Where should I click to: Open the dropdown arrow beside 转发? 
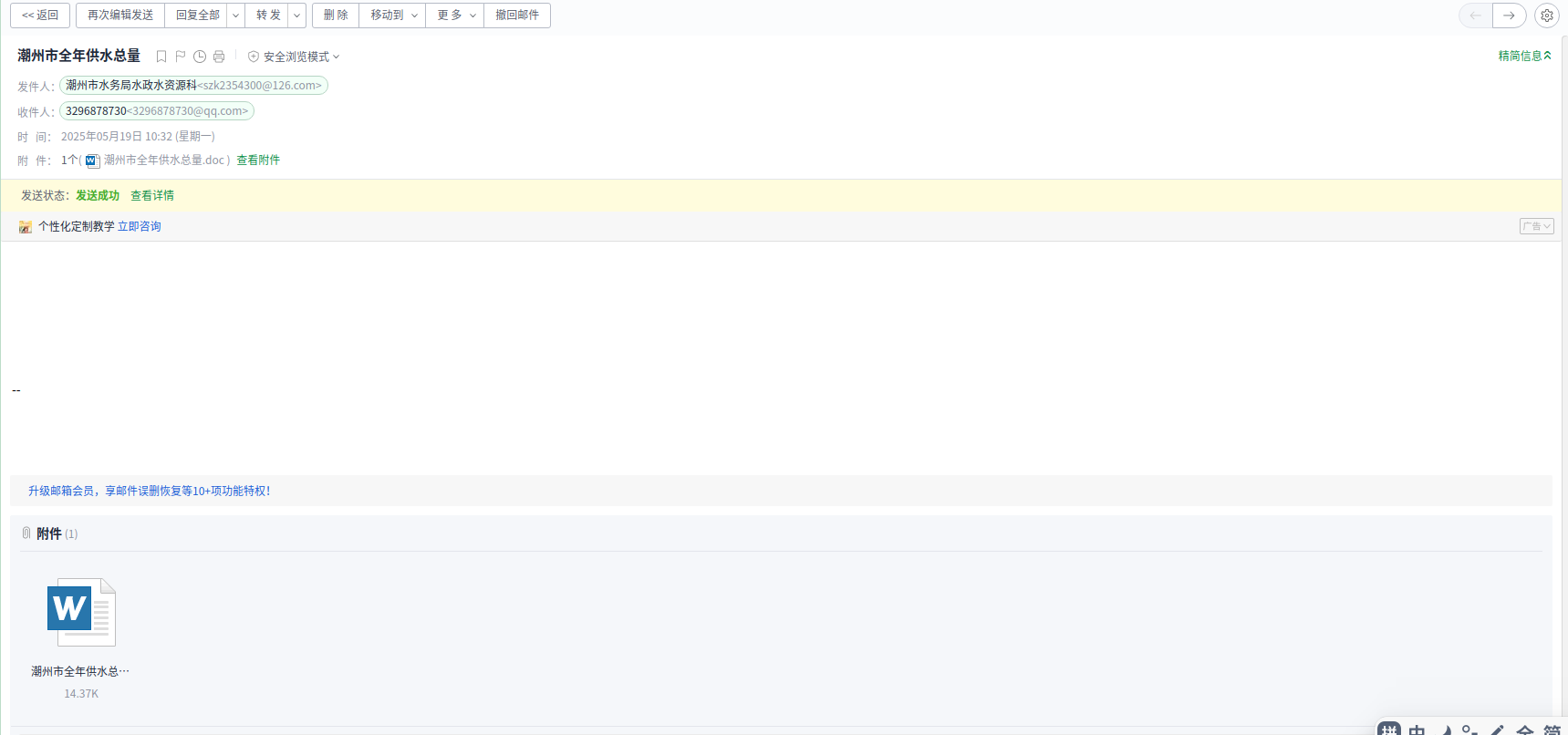(297, 16)
